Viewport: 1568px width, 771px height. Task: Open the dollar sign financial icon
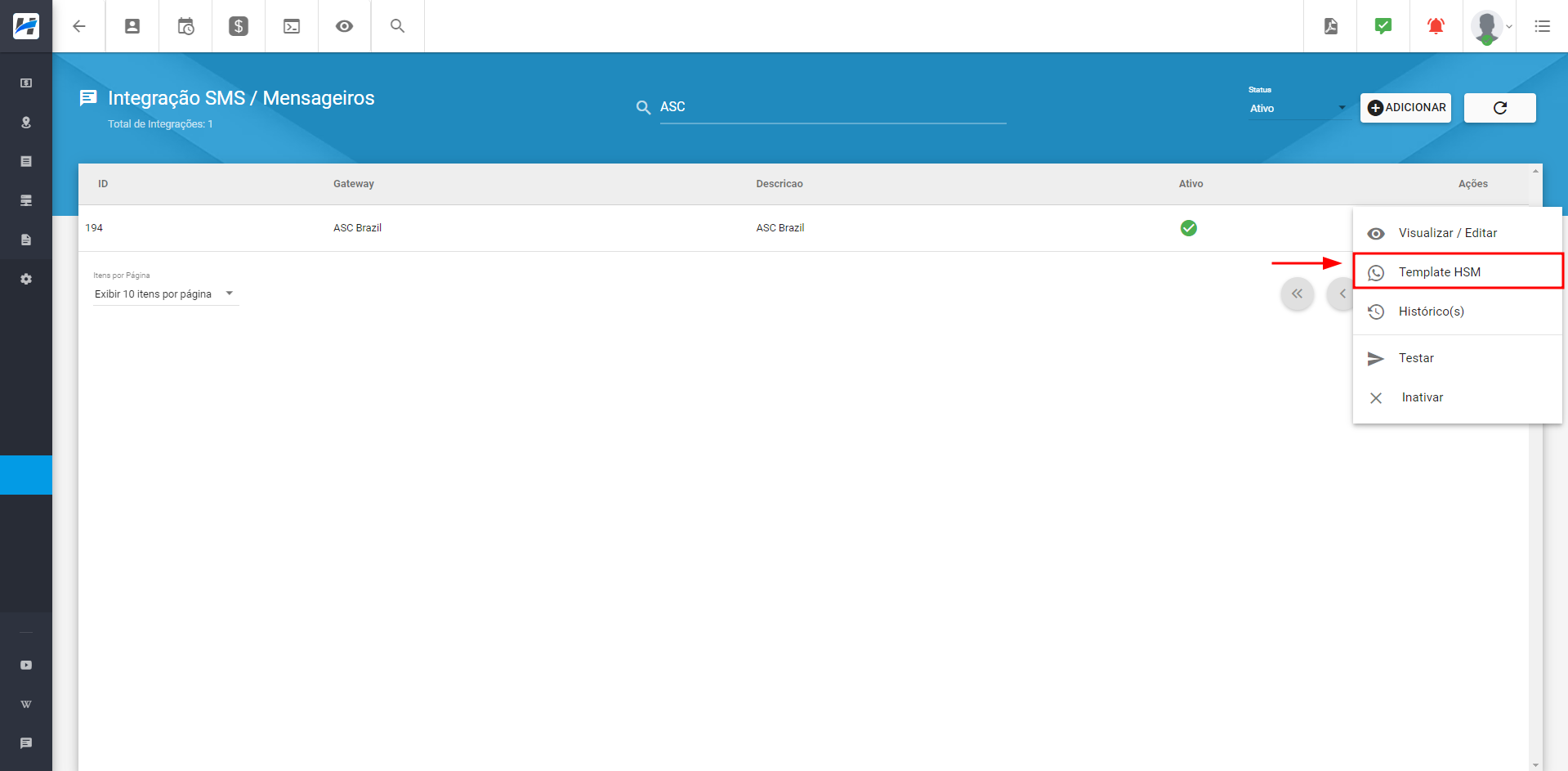[x=239, y=26]
